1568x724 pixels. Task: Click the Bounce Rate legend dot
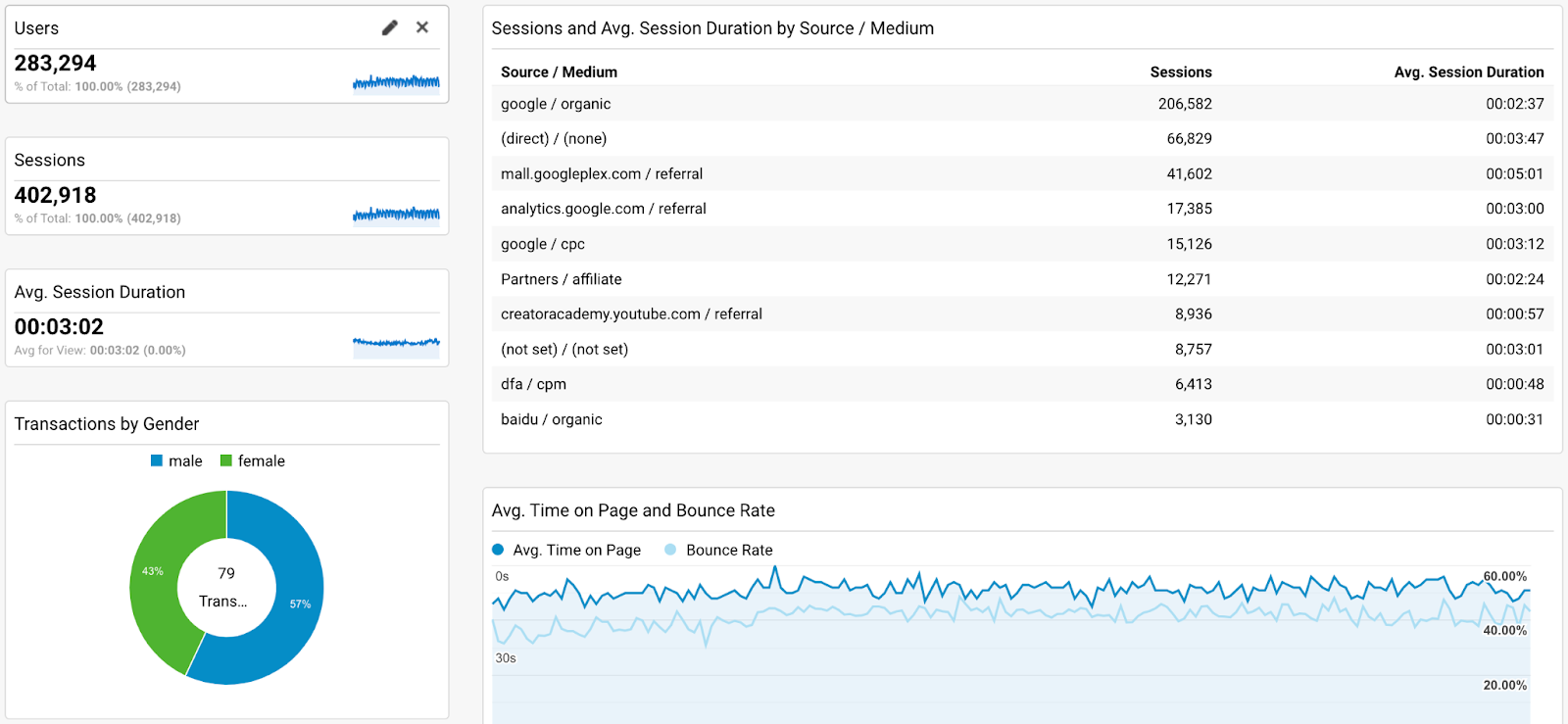pos(670,550)
